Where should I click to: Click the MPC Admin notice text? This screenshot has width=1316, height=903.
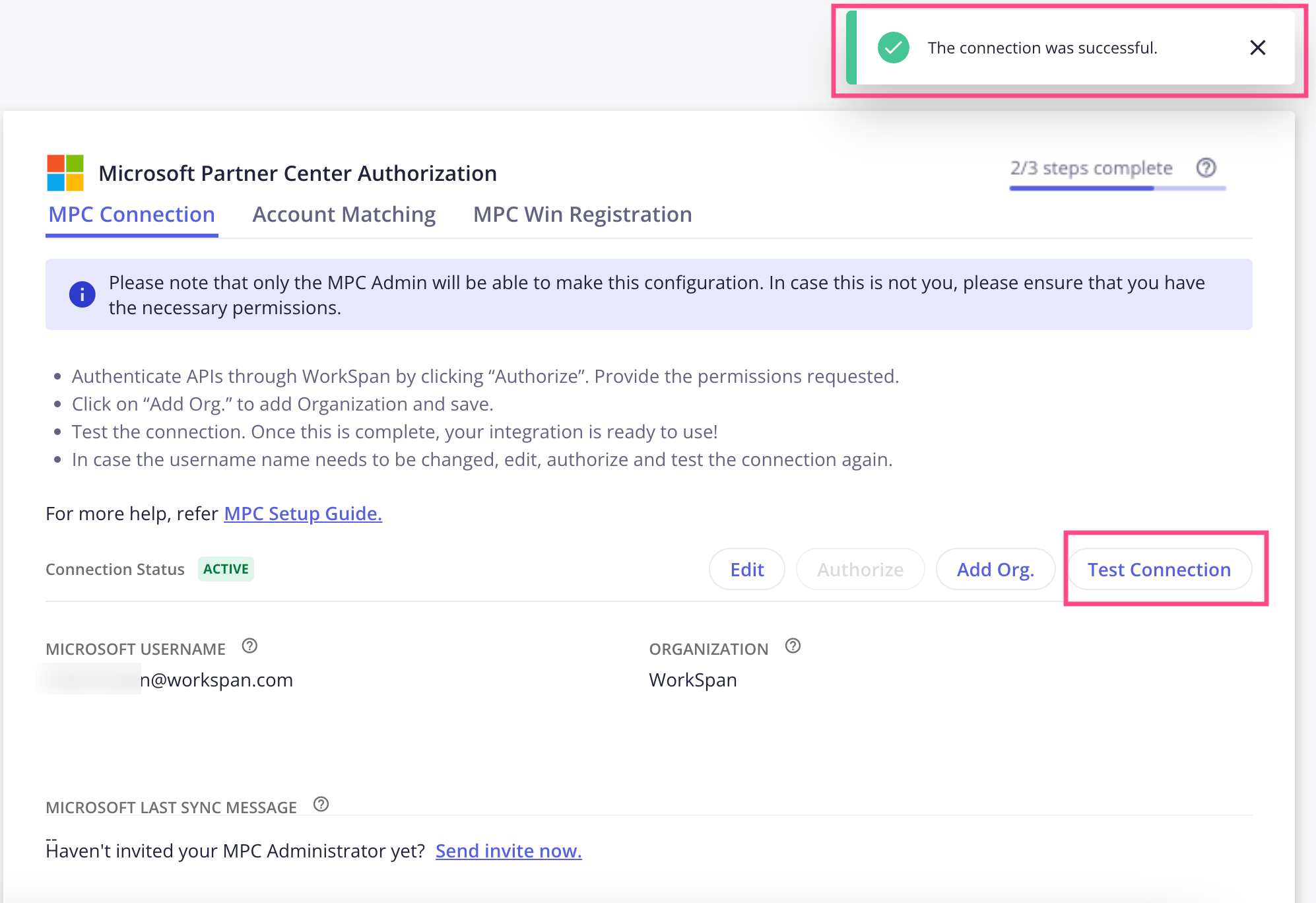click(x=657, y=295)
